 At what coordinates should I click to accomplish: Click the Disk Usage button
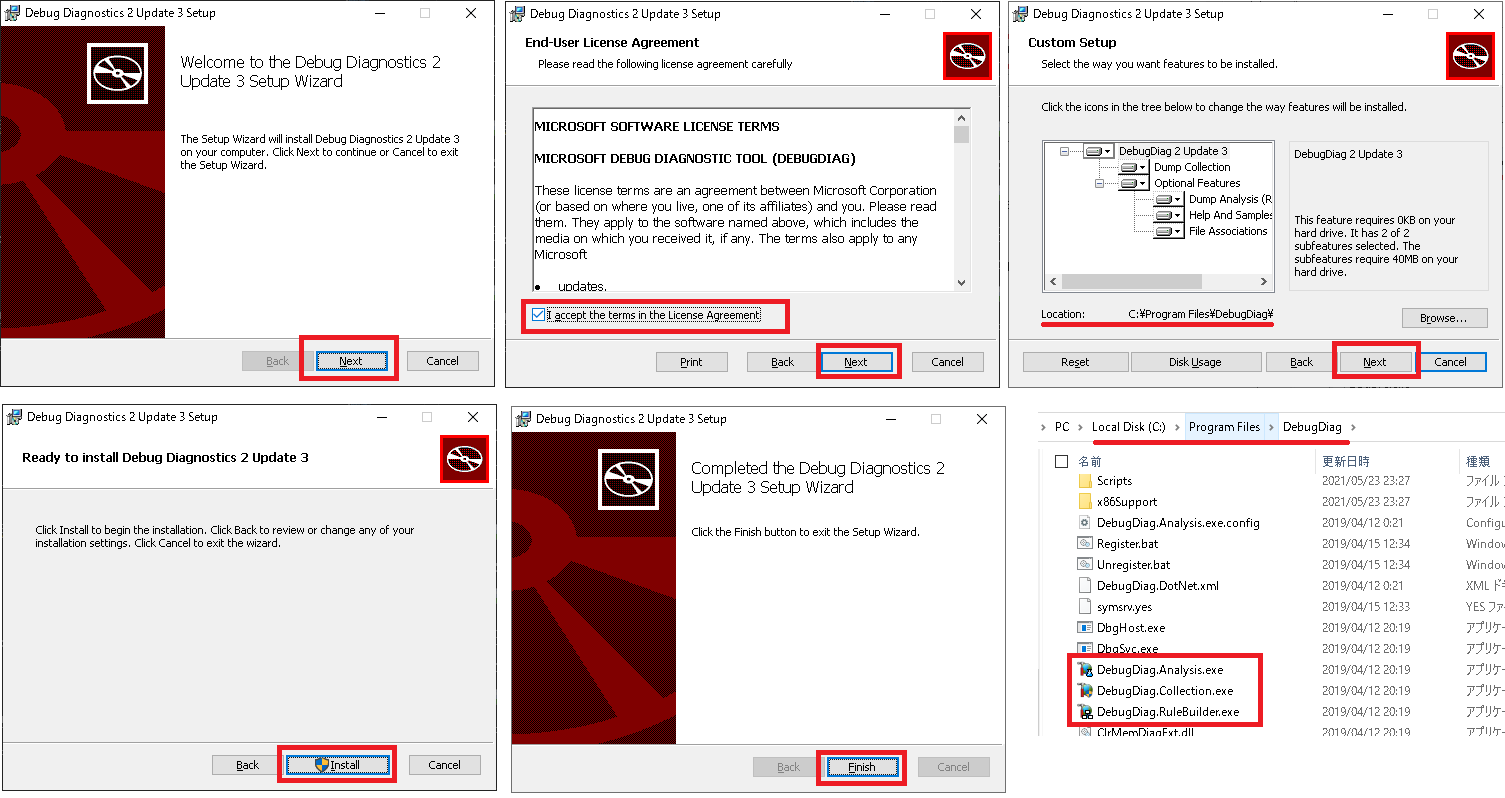coord(1195,362)
